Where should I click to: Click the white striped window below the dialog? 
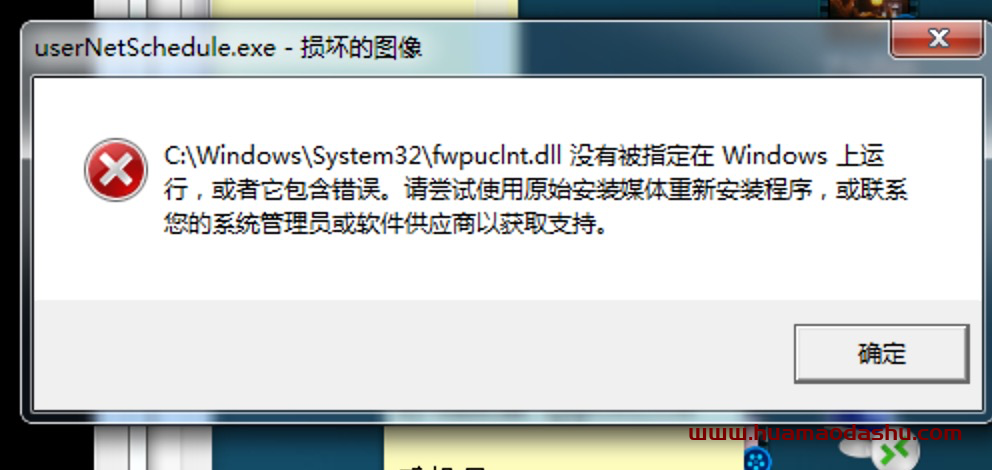(x=153, y=448)
